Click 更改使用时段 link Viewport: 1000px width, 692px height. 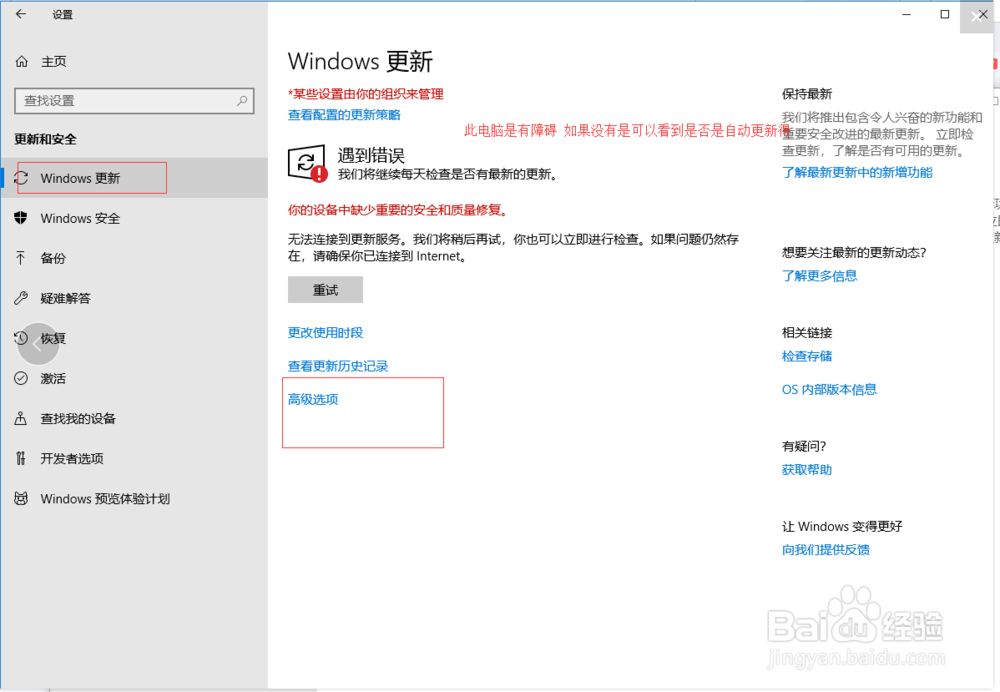325,332
